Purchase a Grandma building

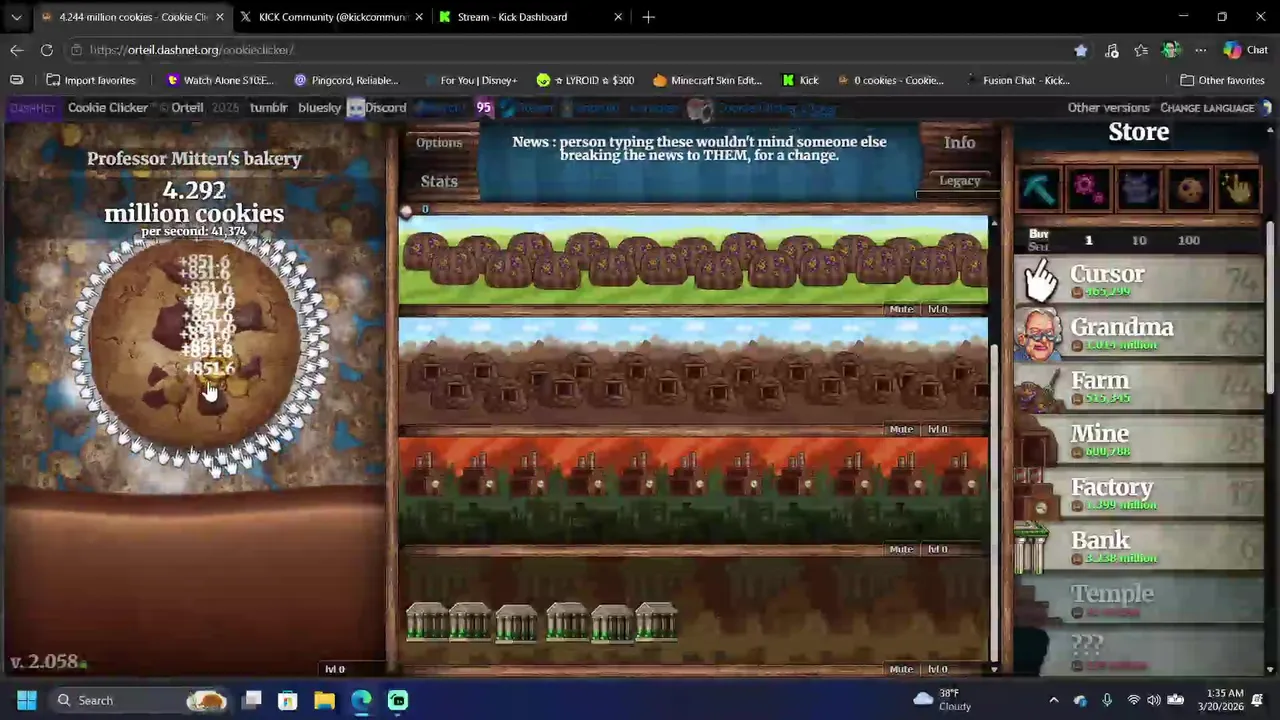point(1139,334)
